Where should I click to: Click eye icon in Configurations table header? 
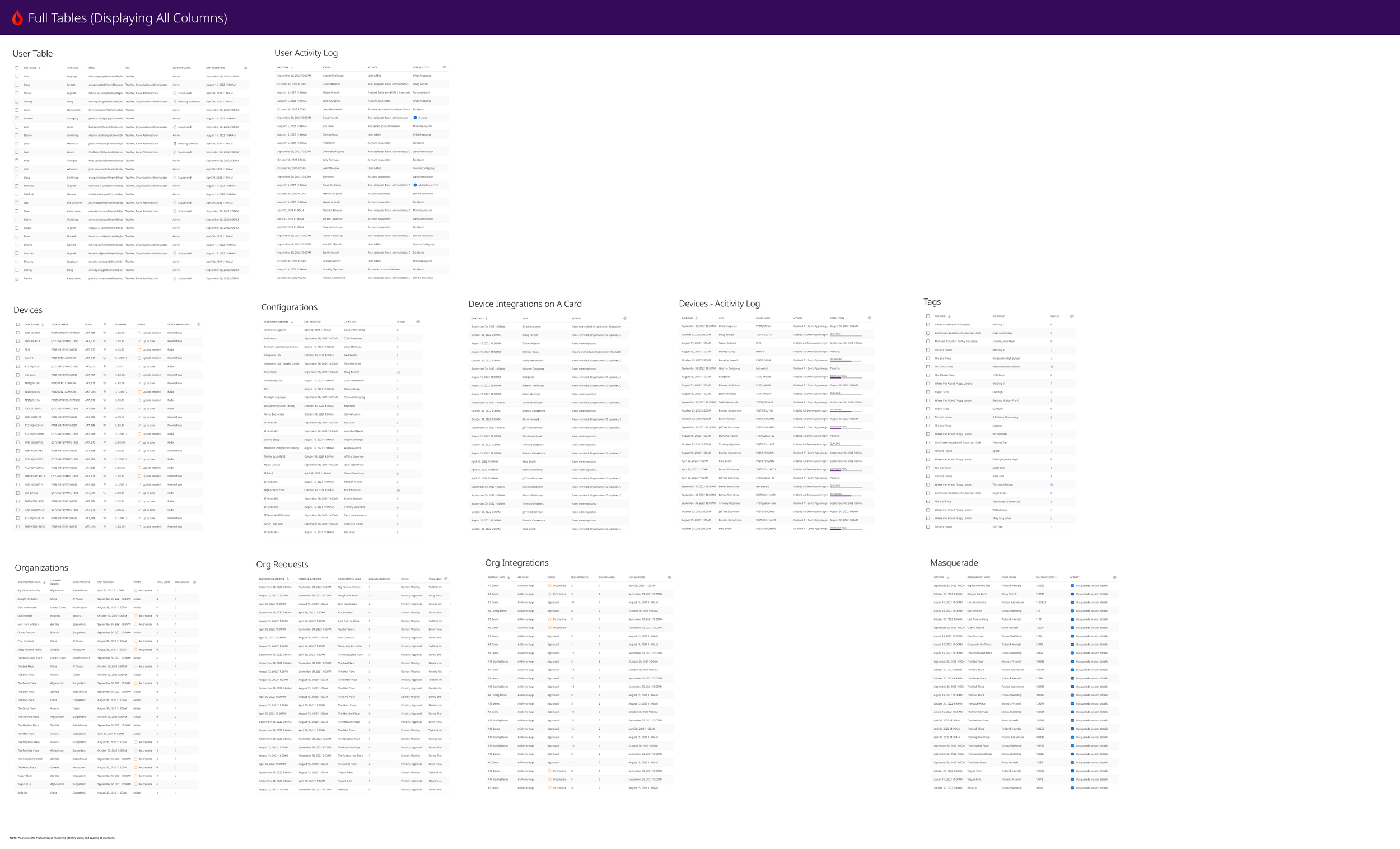click(418, 321)
